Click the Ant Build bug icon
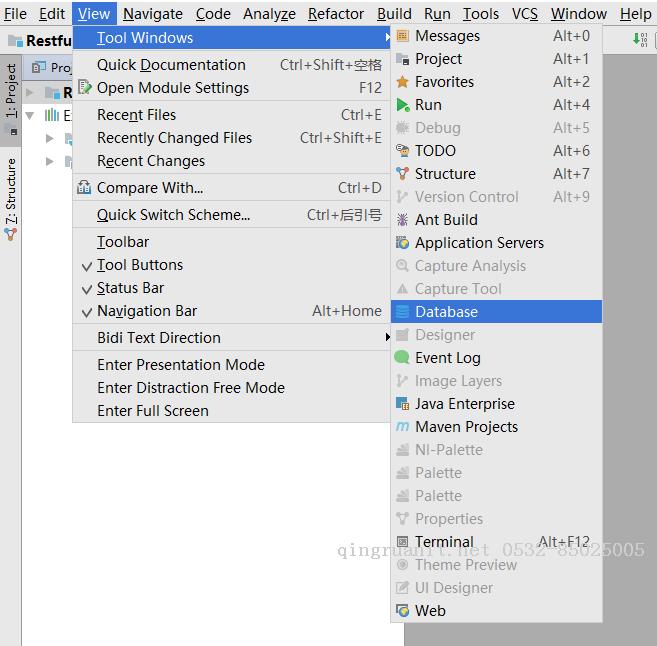Screen dimensions: 657x646 coord(402,220)
